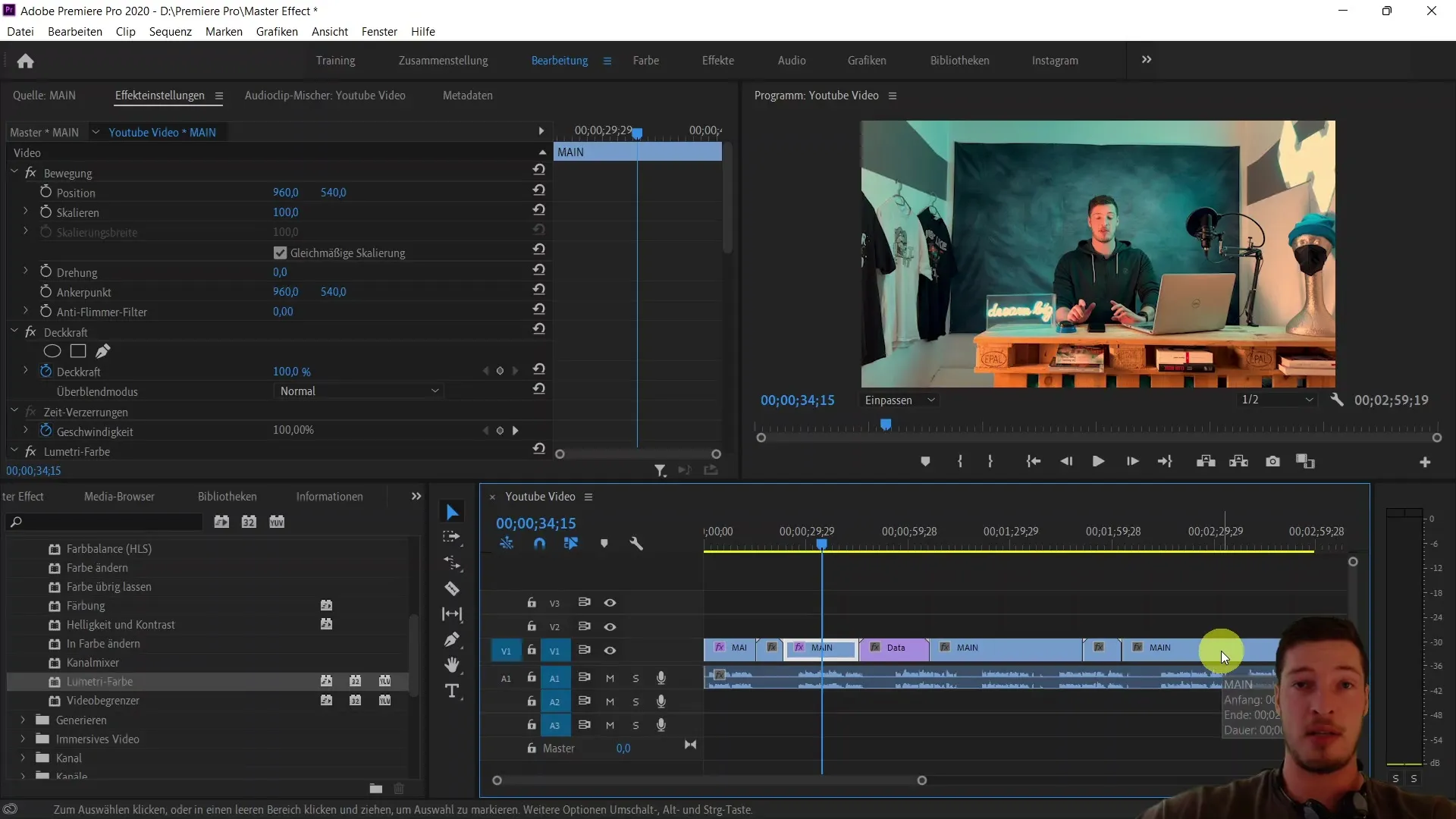This screenshot has width=1456, height=819.
Task: Open the Metadaten tab
Action: coord(468,96)
